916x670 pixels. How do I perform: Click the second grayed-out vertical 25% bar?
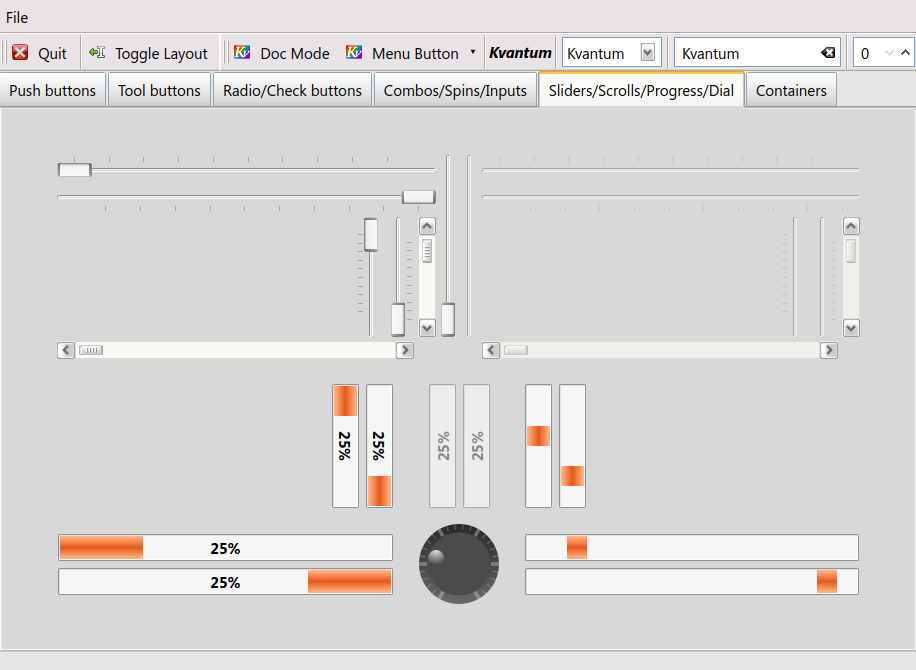pos(476,446)
